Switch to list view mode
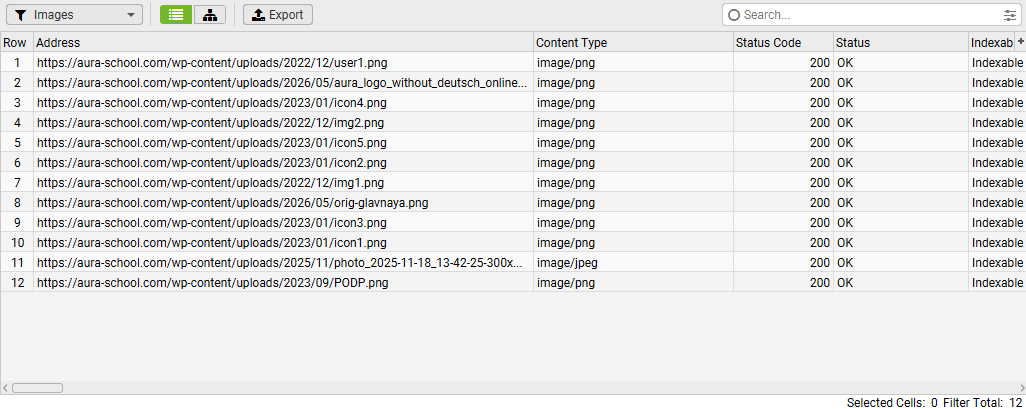This screenshot has height=409, width=1026. [x=176, y=14]
